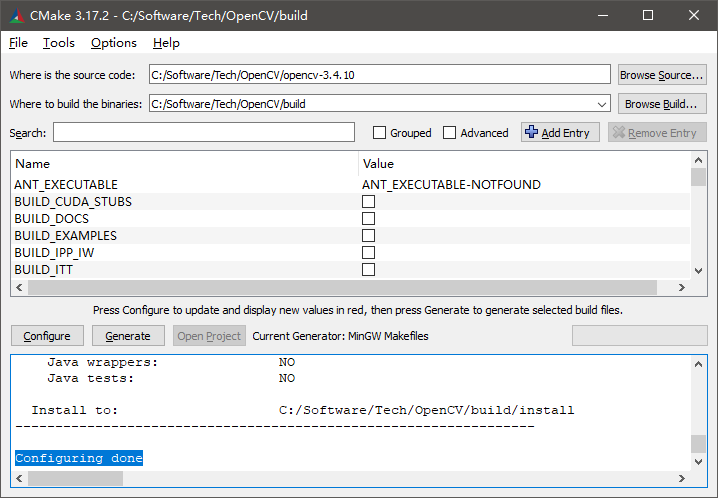Click the source code path field

(x=380, y=74)
